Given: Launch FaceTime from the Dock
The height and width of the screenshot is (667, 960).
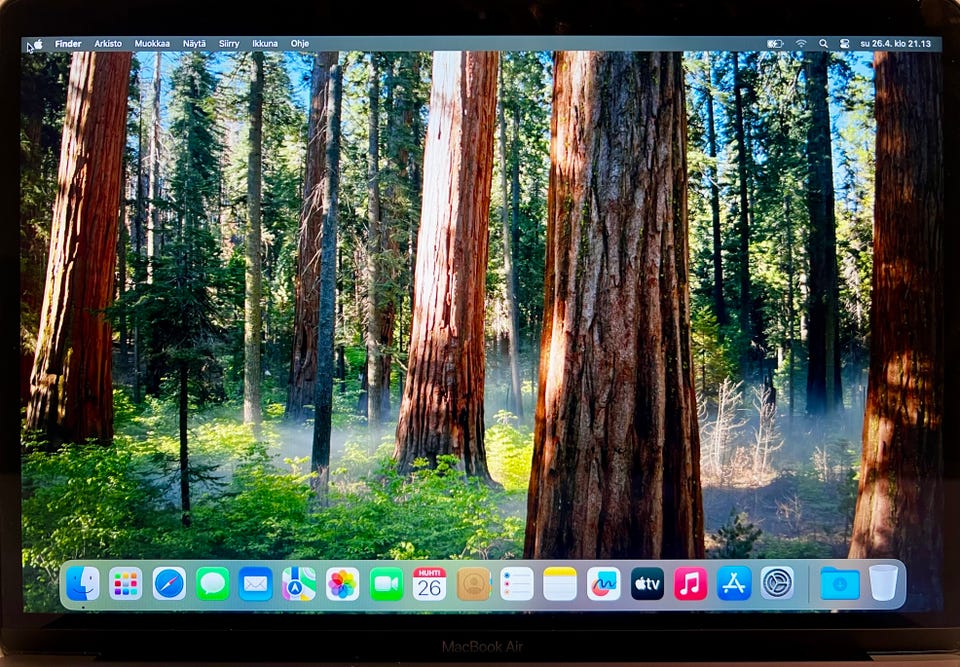Looking at the screenshot, I should point(386,584).
